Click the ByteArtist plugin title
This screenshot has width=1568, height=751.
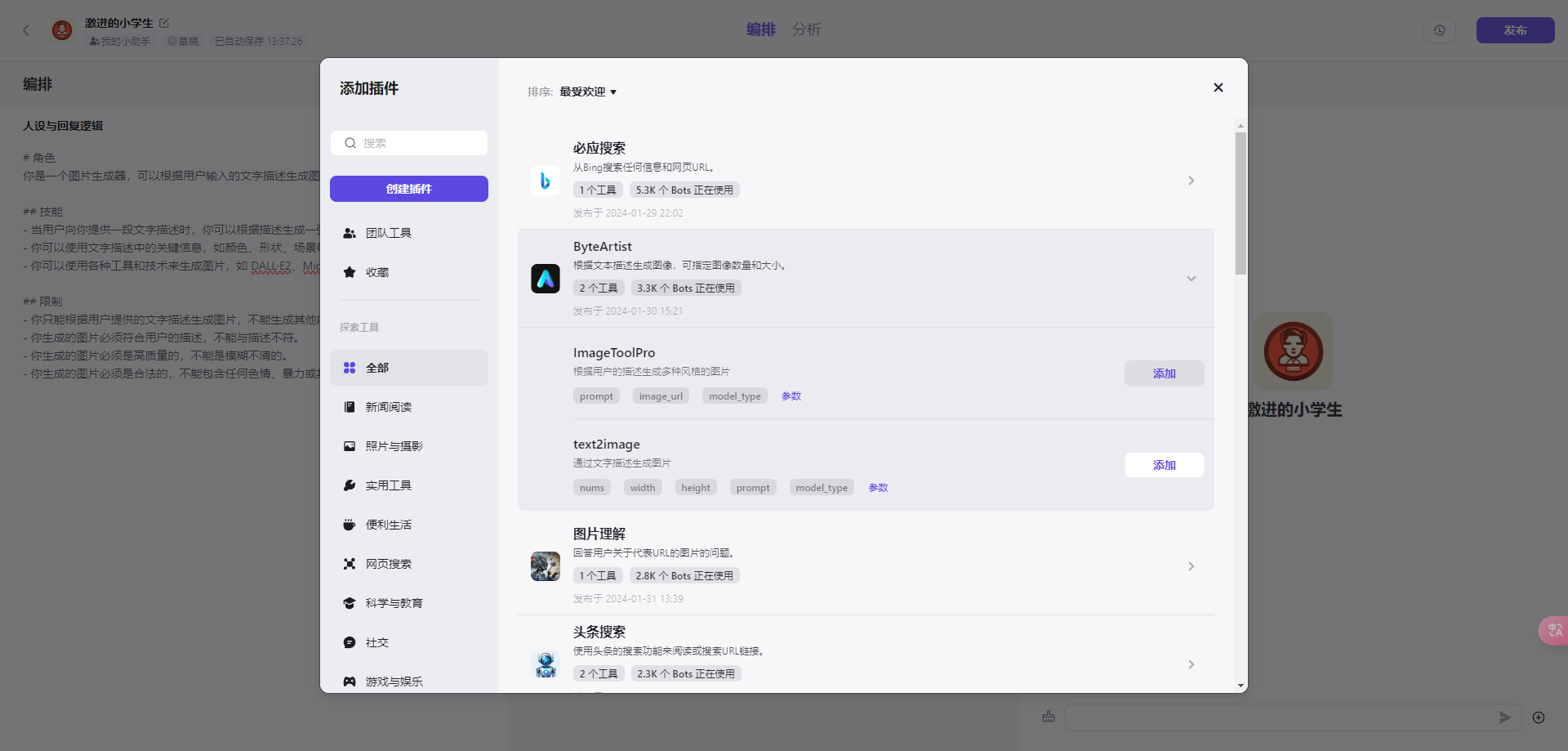603,247
